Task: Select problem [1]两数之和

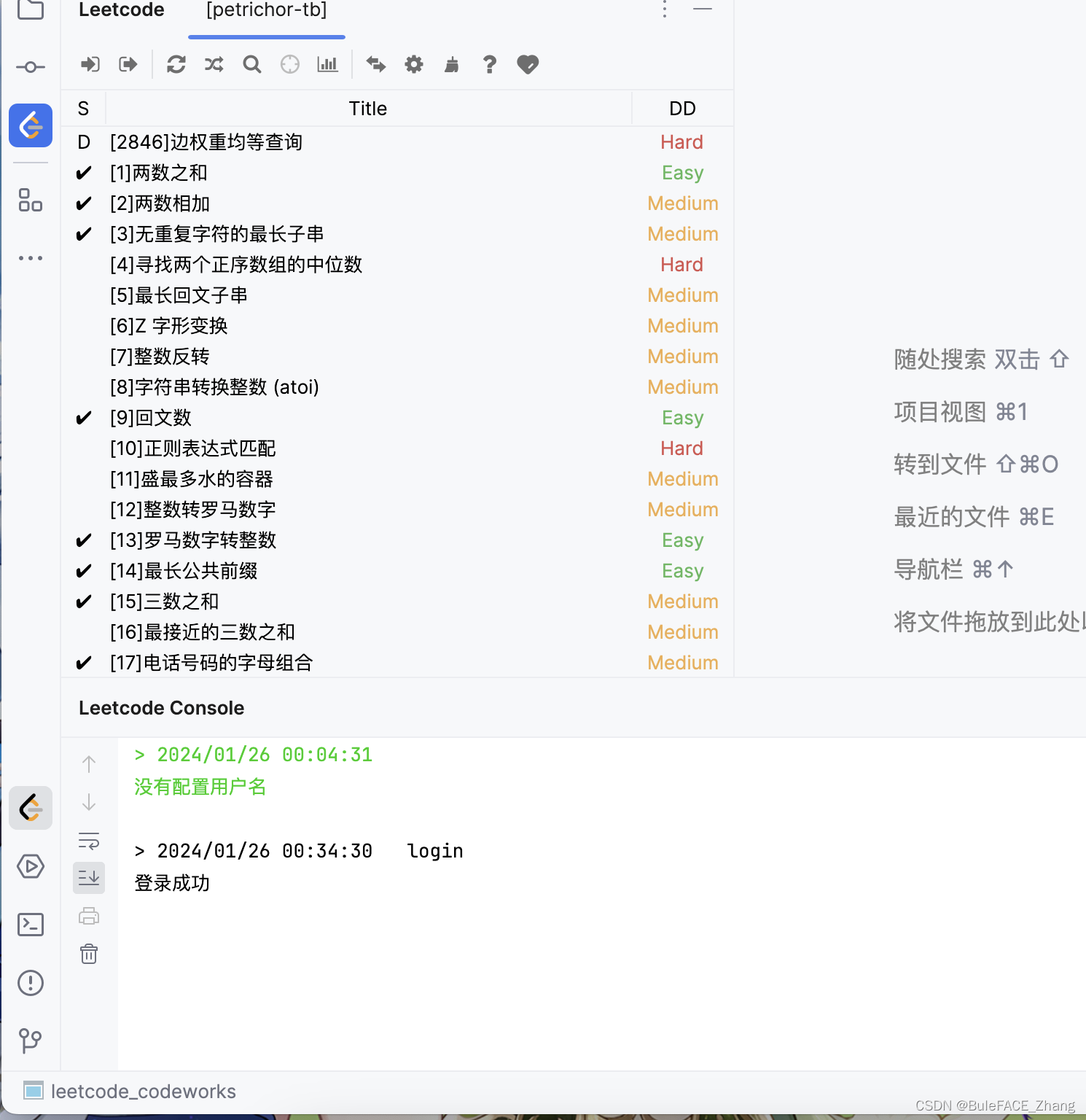Action: [x=397, y=173]
